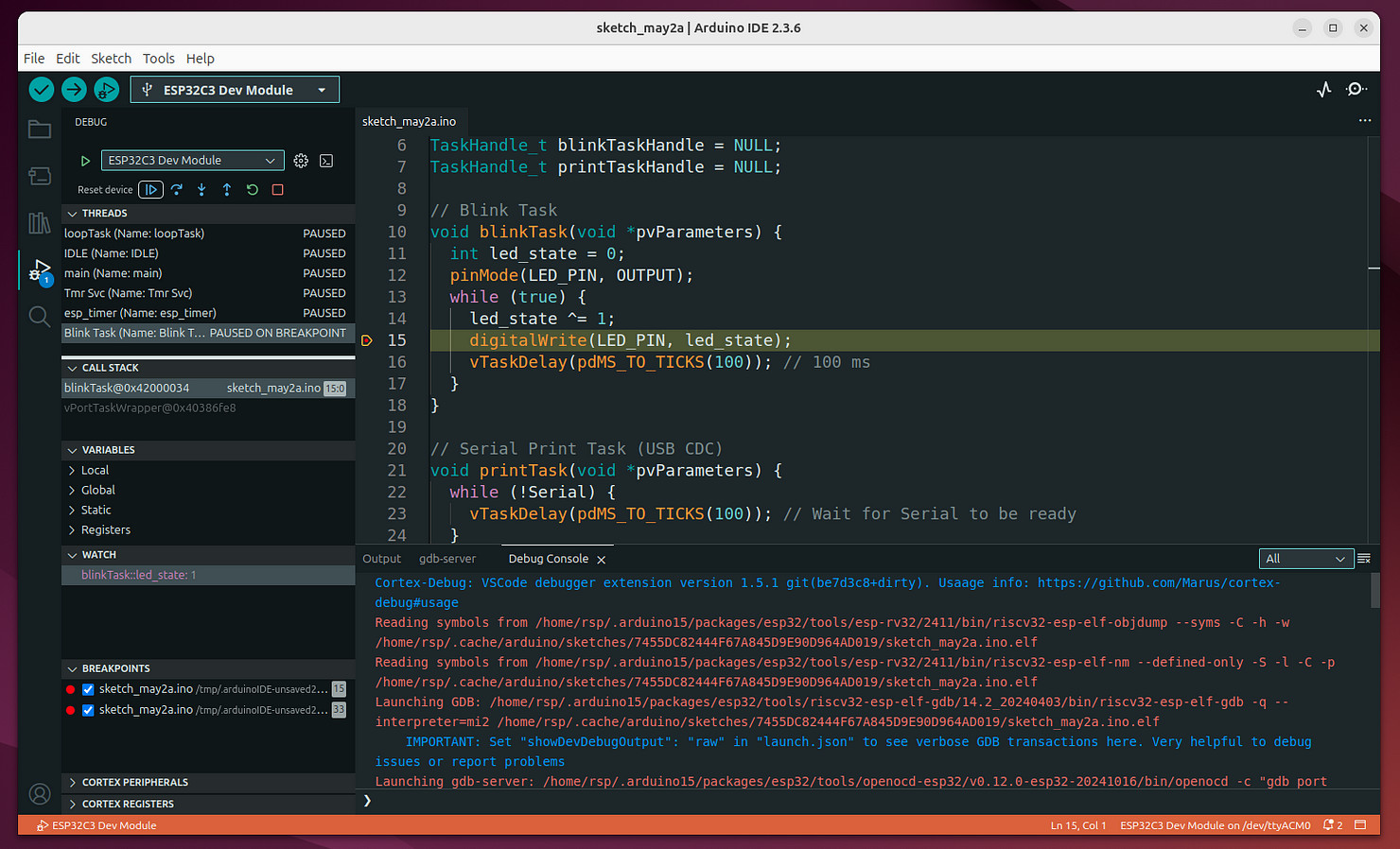The height and width of the screenshot is (849, 1400).
Task: Expand the Static variables node
Action: 208,510
